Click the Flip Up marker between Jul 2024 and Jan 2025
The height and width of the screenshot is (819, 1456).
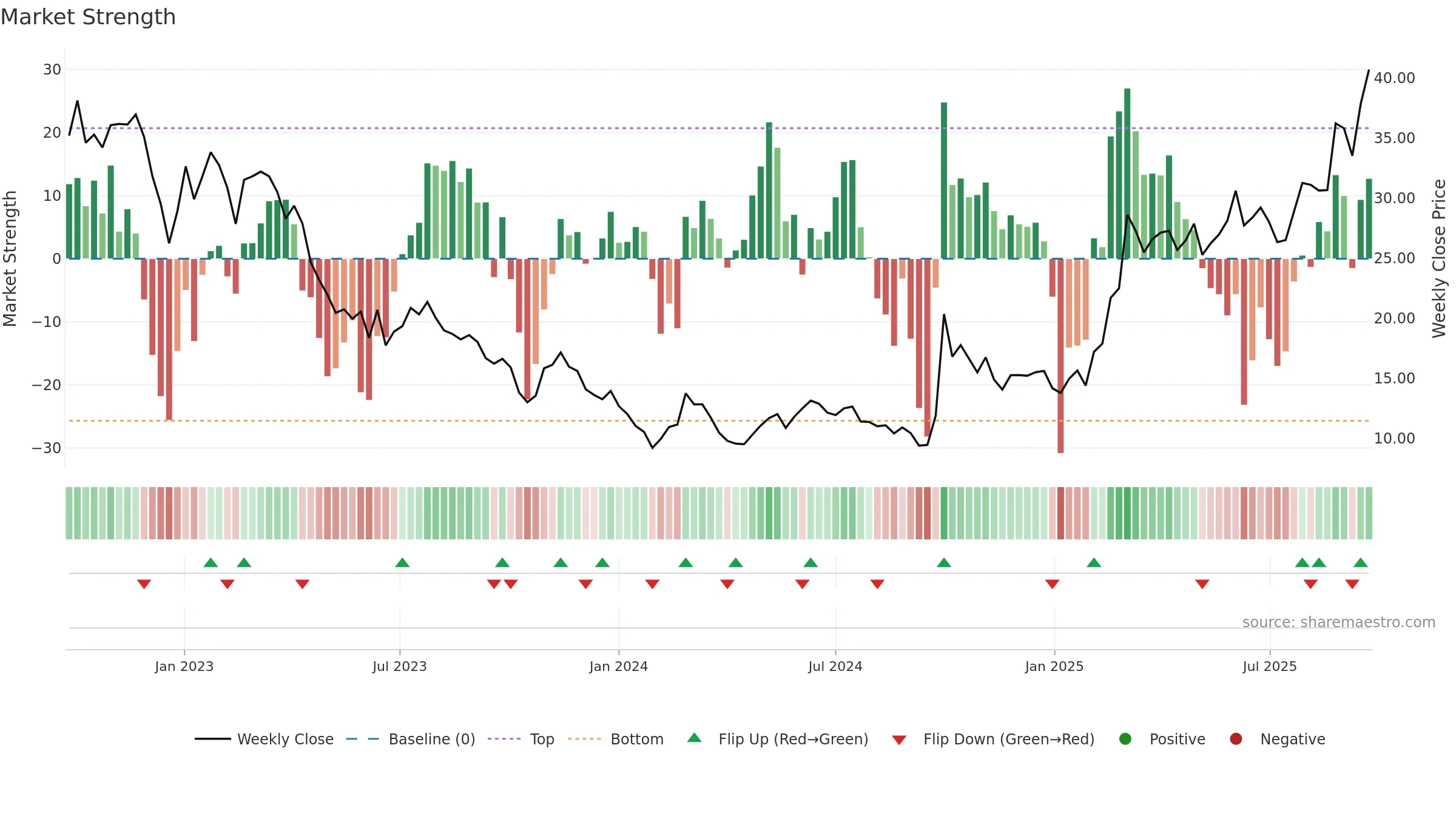[944, 562]
